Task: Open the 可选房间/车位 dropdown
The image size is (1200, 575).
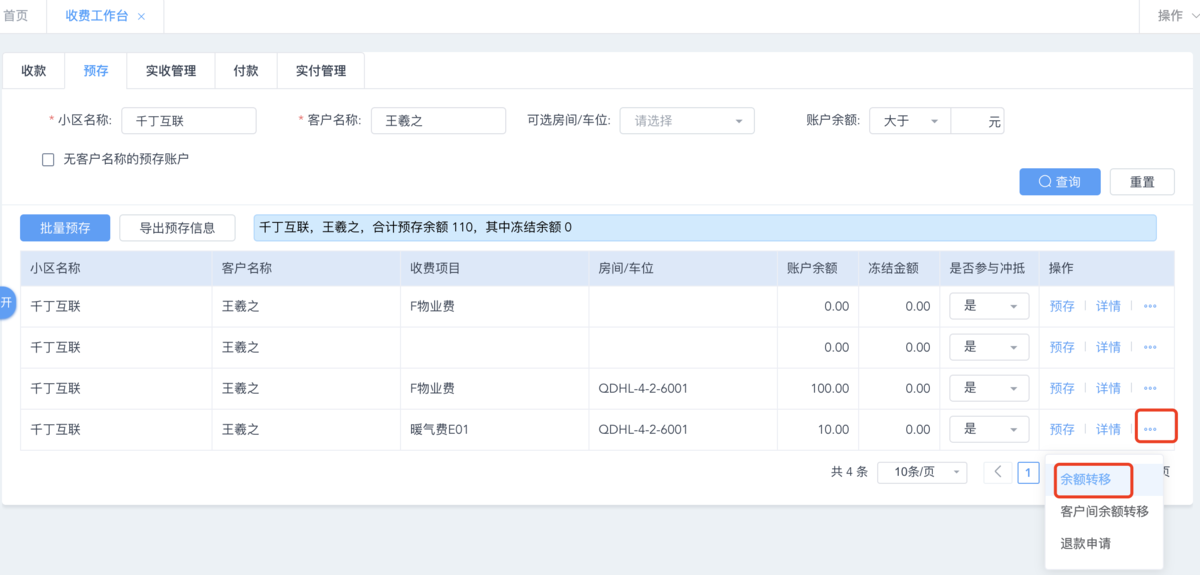Action: coord(687,121)
